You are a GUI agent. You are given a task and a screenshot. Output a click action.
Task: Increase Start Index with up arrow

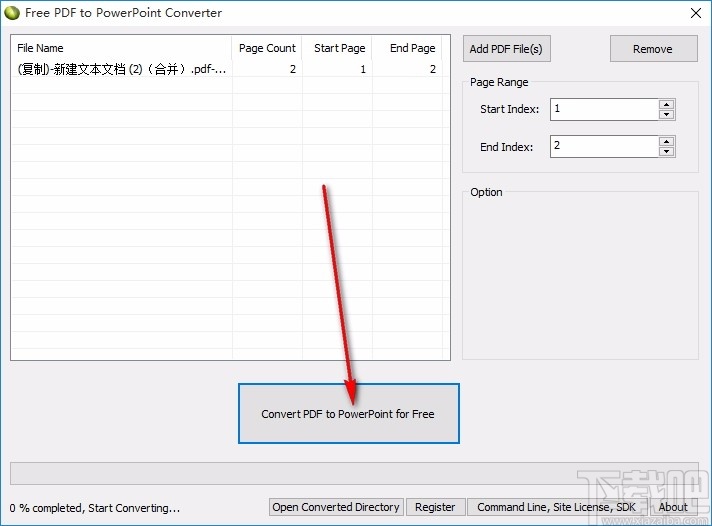666,104
